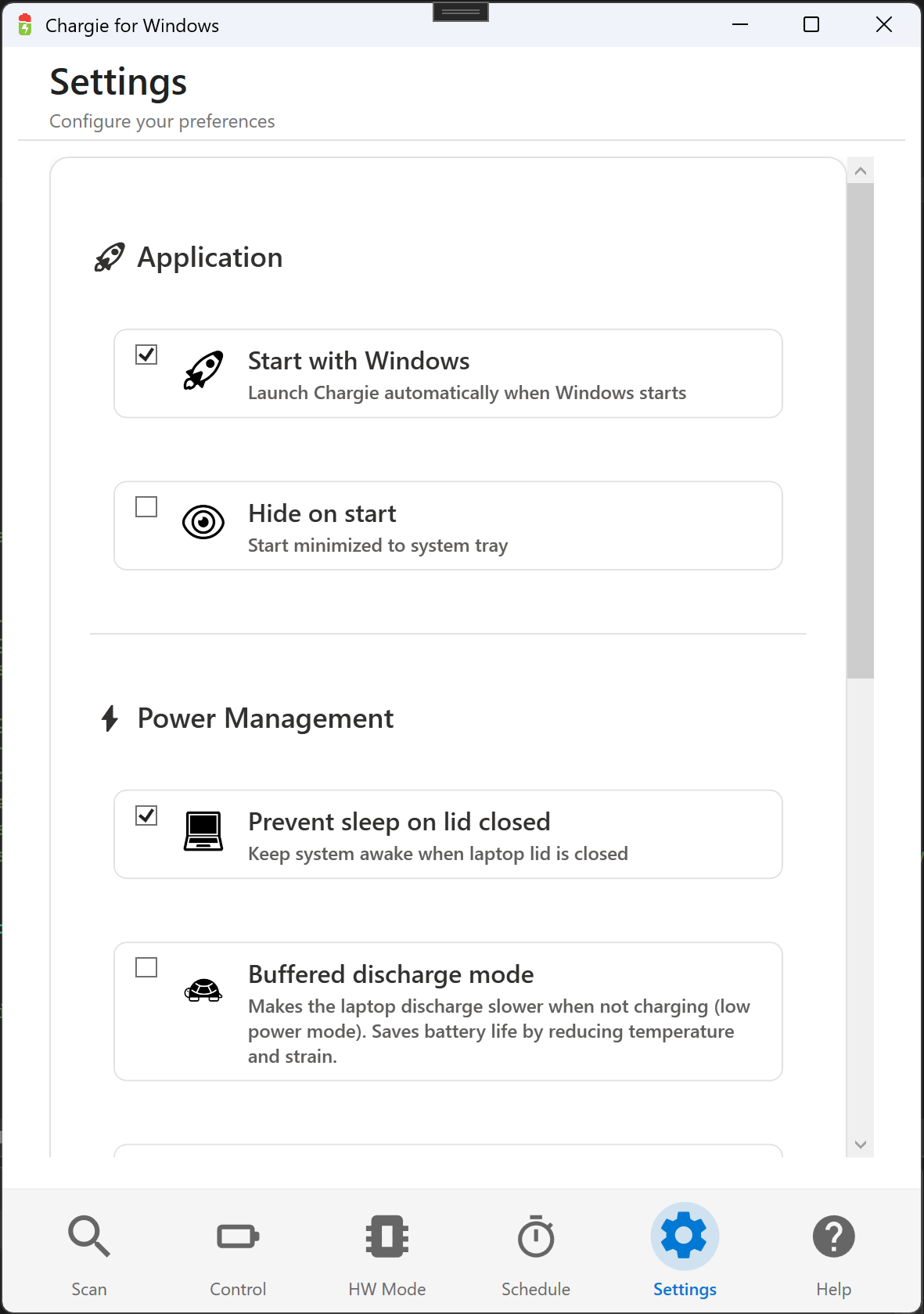Click the laptop icon for Prevent sleep
This screenshot has height=1314, width=924.
coord(203,831)
